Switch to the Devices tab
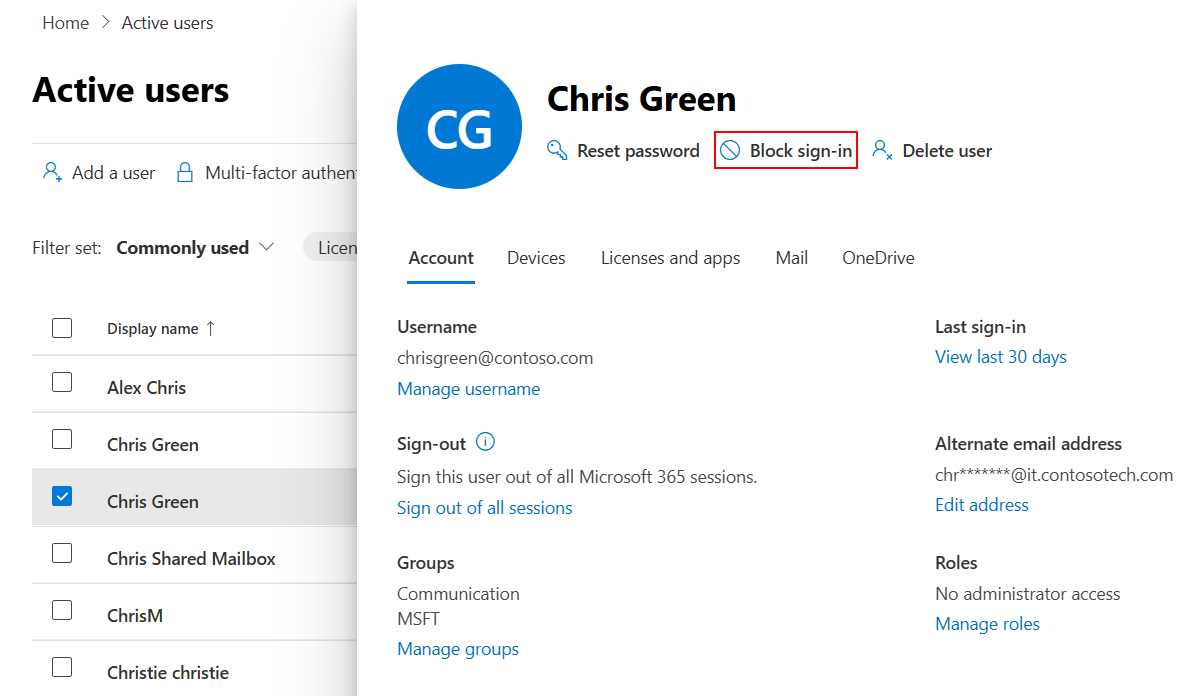 (535, 257)
